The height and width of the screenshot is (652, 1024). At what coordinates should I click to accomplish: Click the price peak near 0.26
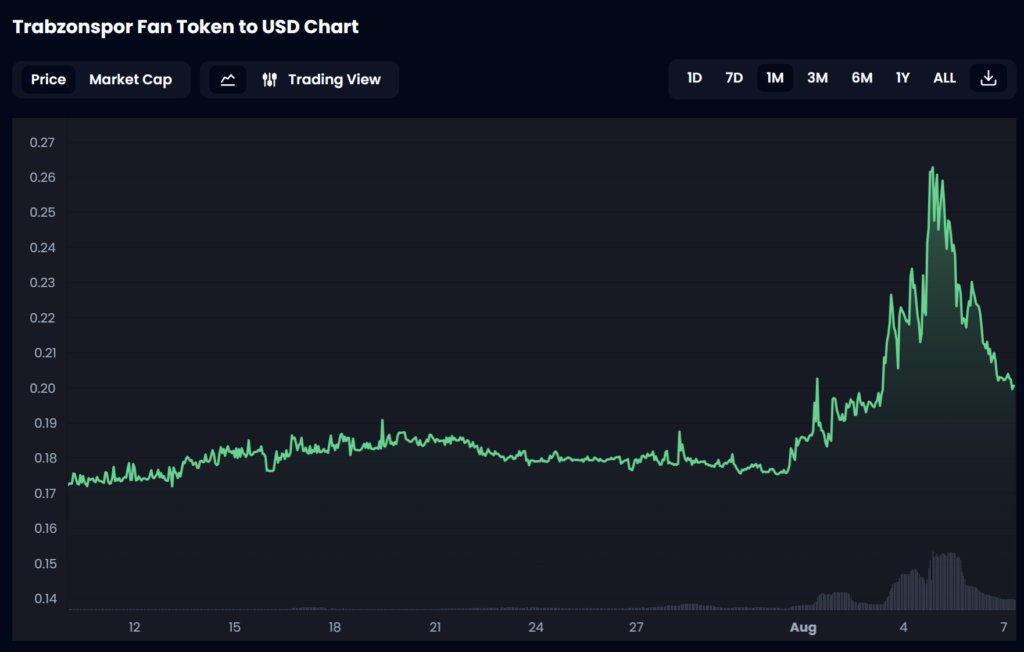coord(932,169)
